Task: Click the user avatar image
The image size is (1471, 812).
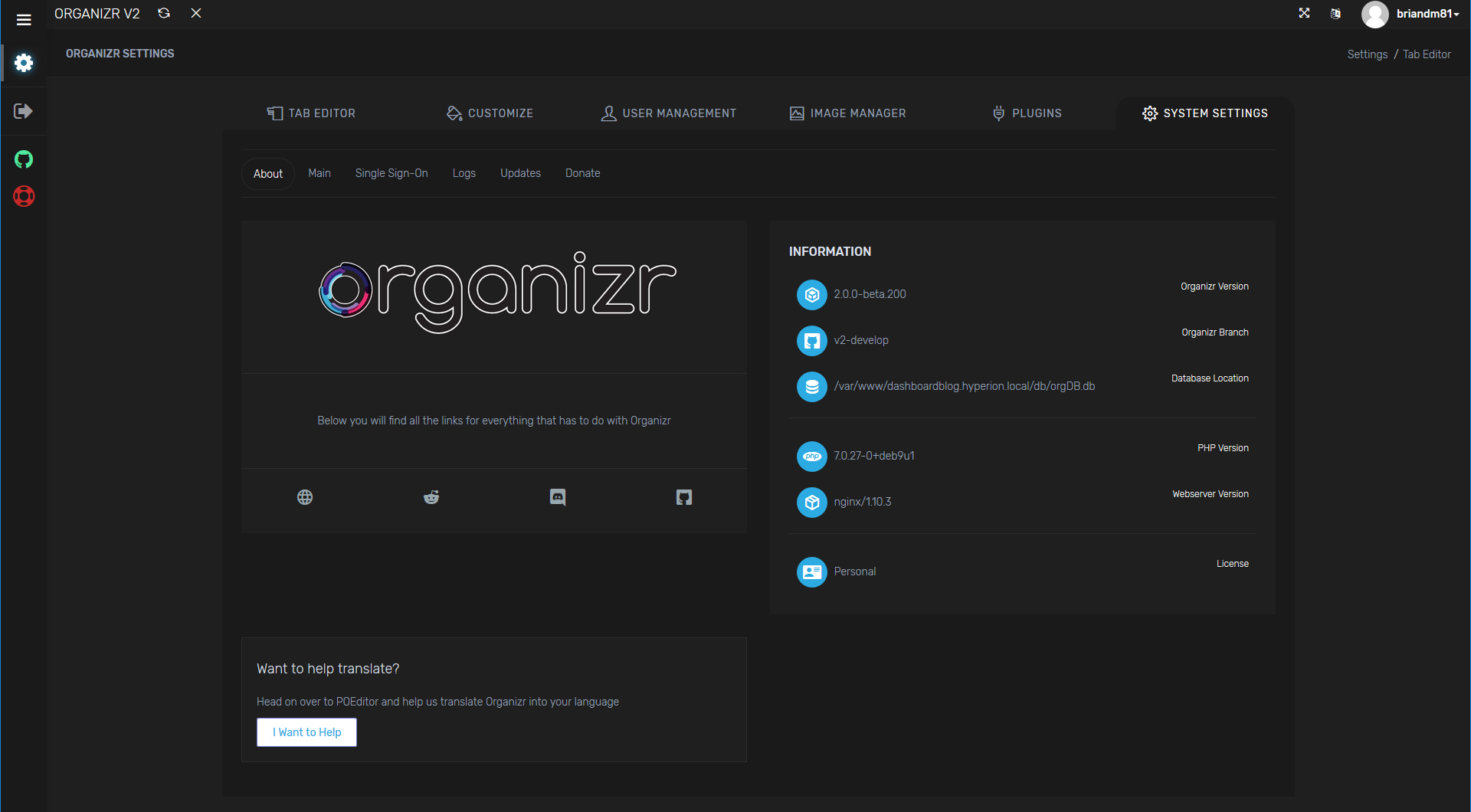Action: (1375, 15)
